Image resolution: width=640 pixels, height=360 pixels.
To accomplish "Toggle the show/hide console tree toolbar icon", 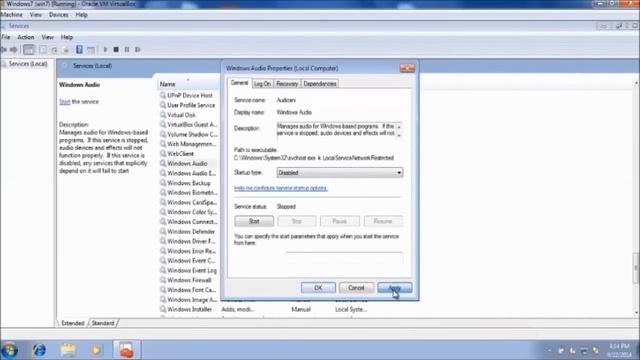I will click(x=29, y=50).
